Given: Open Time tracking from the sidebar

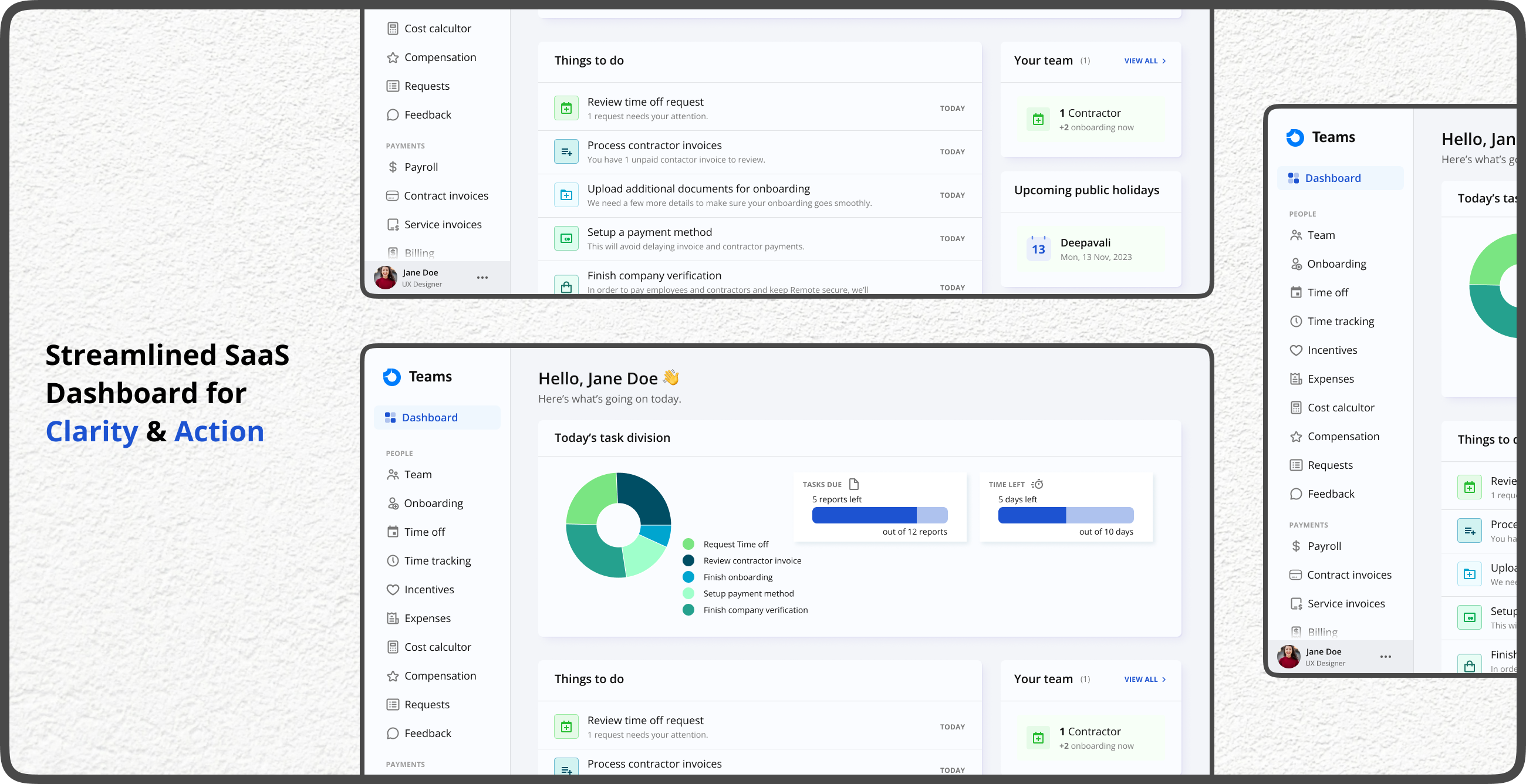Looking at the screenshot, I should pos(437,560).
